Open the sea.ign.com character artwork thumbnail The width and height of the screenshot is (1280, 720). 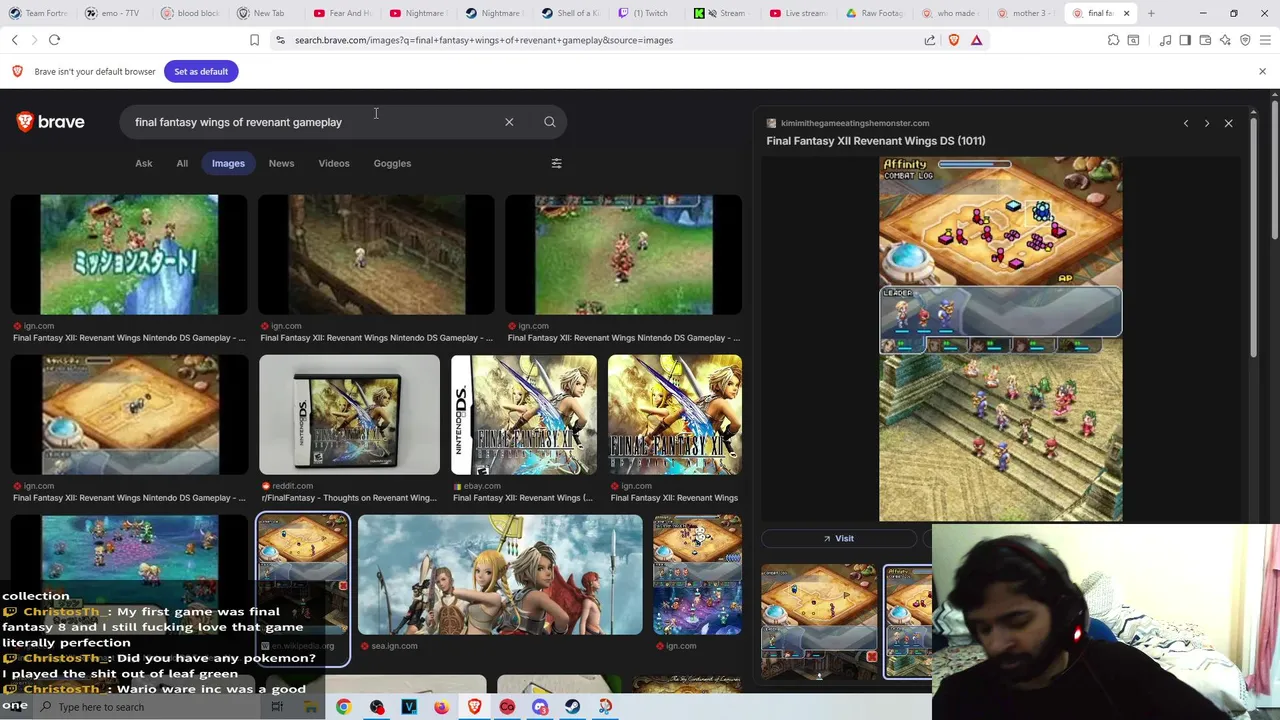pos(500,575)
